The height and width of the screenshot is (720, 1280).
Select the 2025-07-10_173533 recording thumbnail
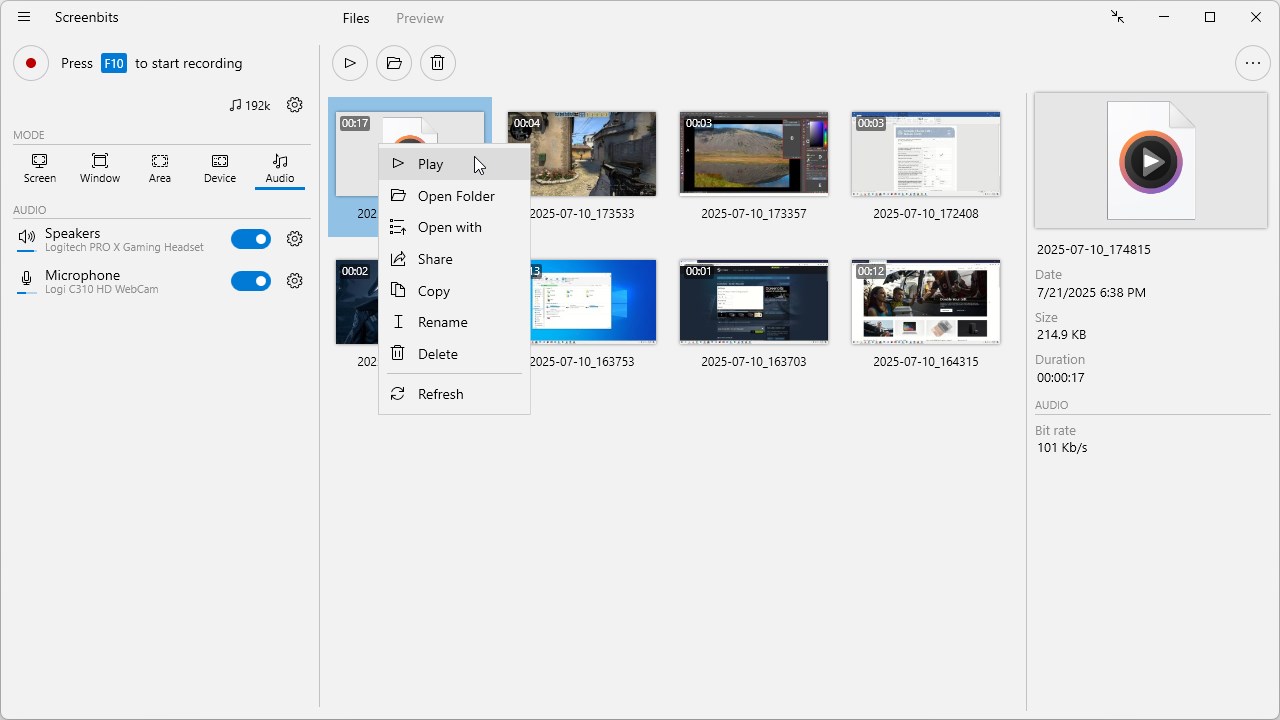coord(582,154)
